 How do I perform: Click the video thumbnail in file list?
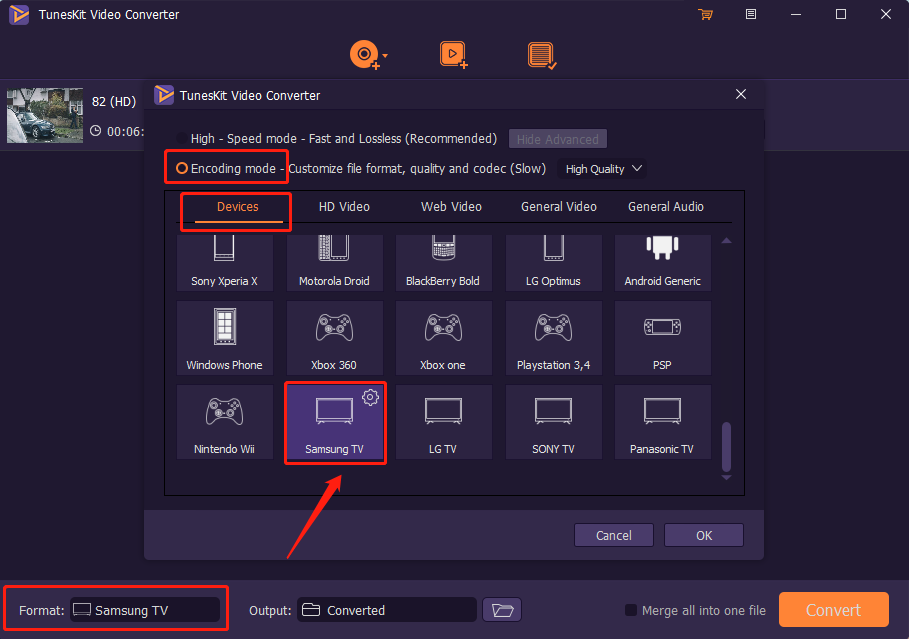[x=45, y=115]
